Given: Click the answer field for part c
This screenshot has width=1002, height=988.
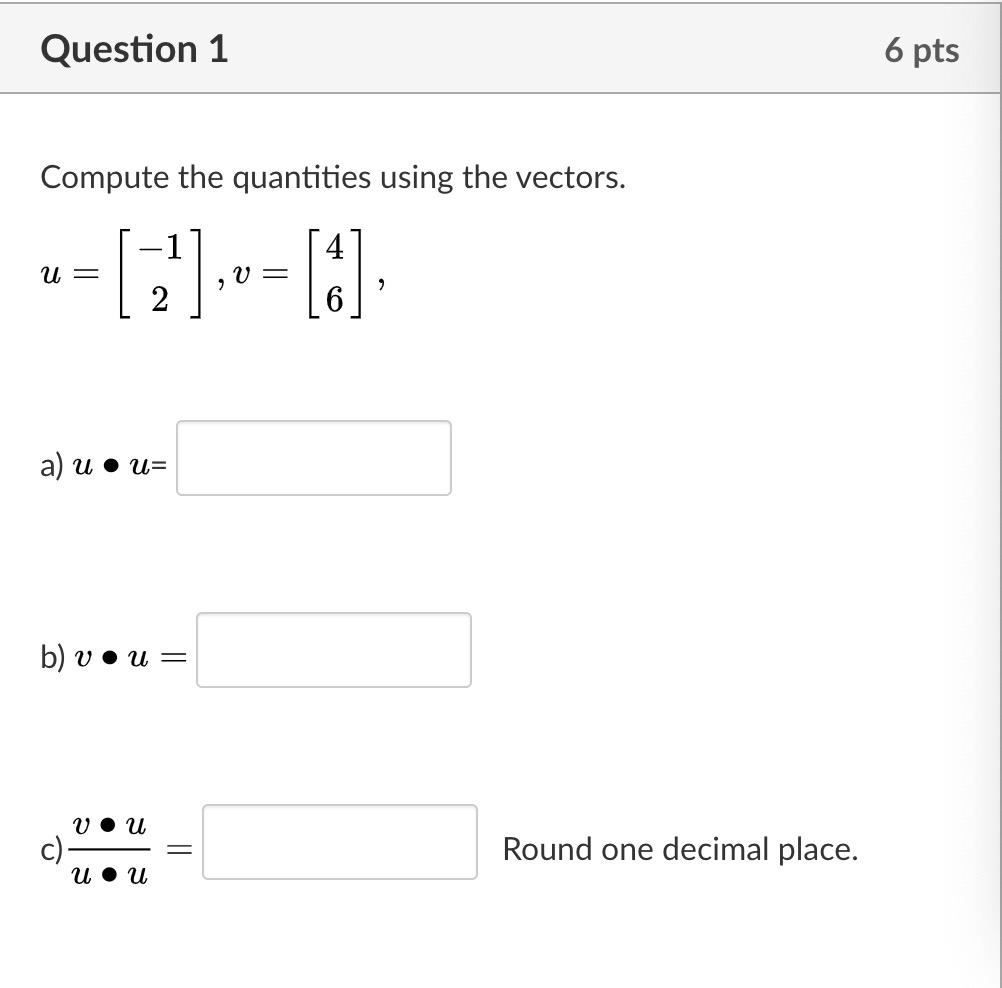Looking at the screenshot, I should 340,843.
